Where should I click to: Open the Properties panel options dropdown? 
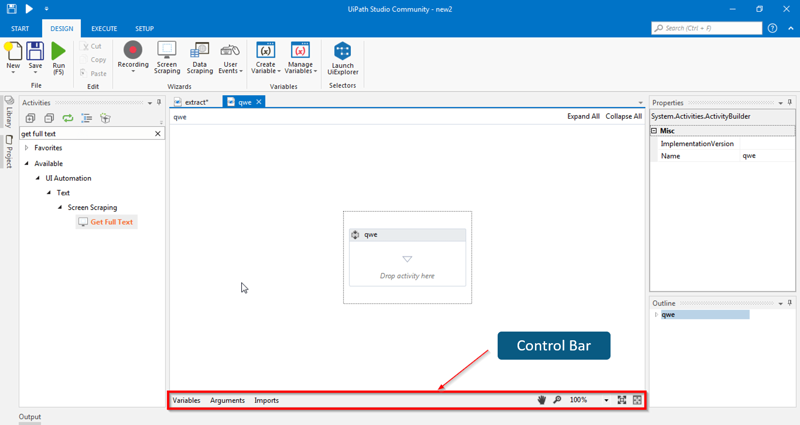pyautogui.click(x=781, y=103)
